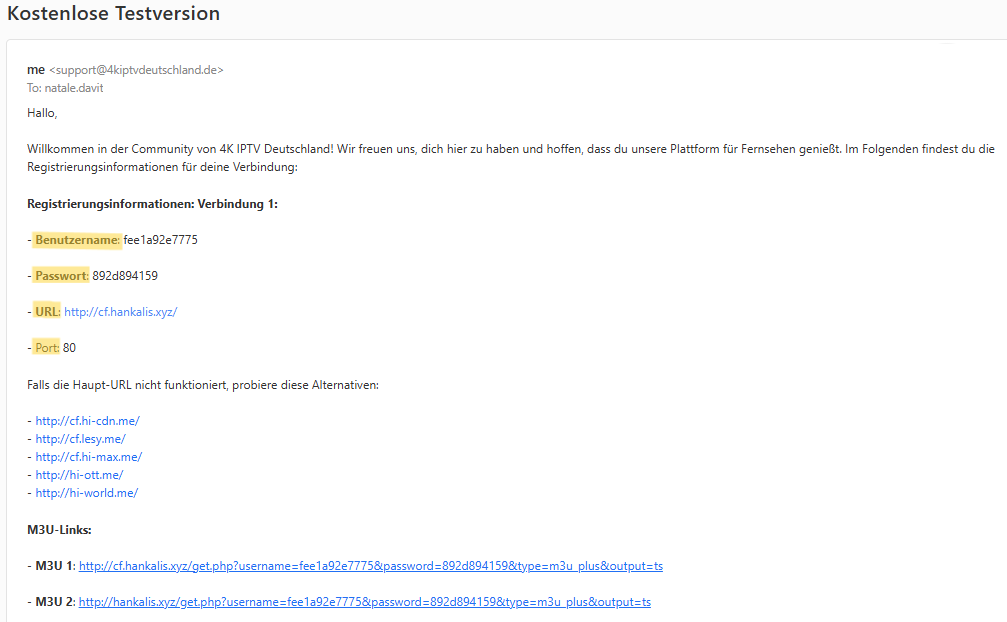
Task: Open the hi-ott.me alternative link
Action: (x=79, y=475)
